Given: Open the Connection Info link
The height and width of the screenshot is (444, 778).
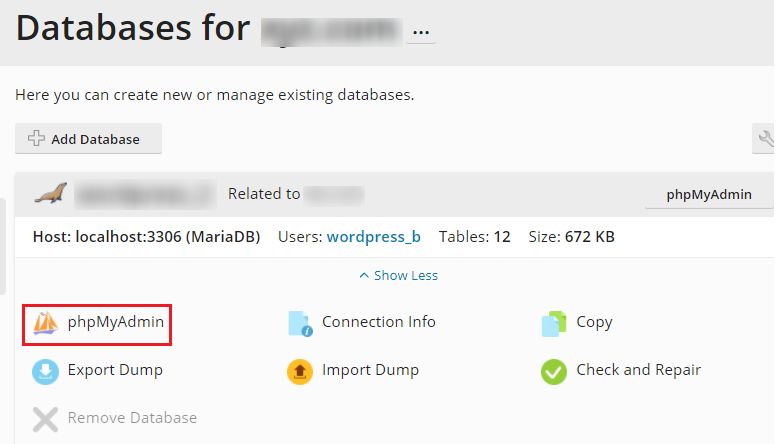Looking at the screenshot, I should pos(378,322).
